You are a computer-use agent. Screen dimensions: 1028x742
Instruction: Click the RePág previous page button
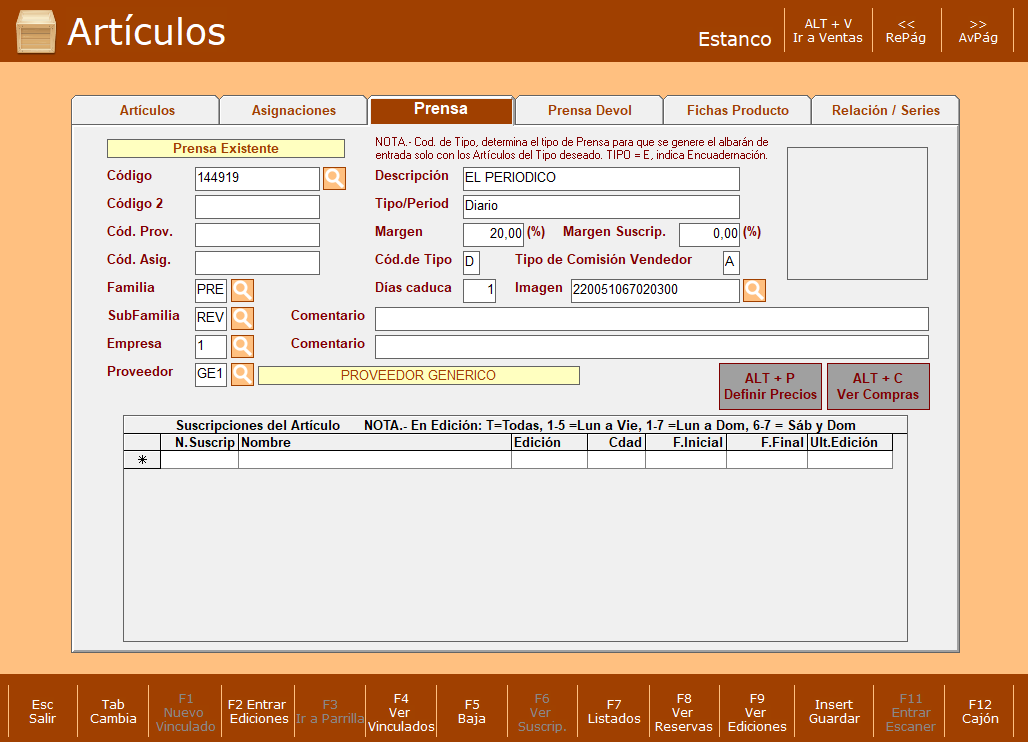[x=906, y=31]
